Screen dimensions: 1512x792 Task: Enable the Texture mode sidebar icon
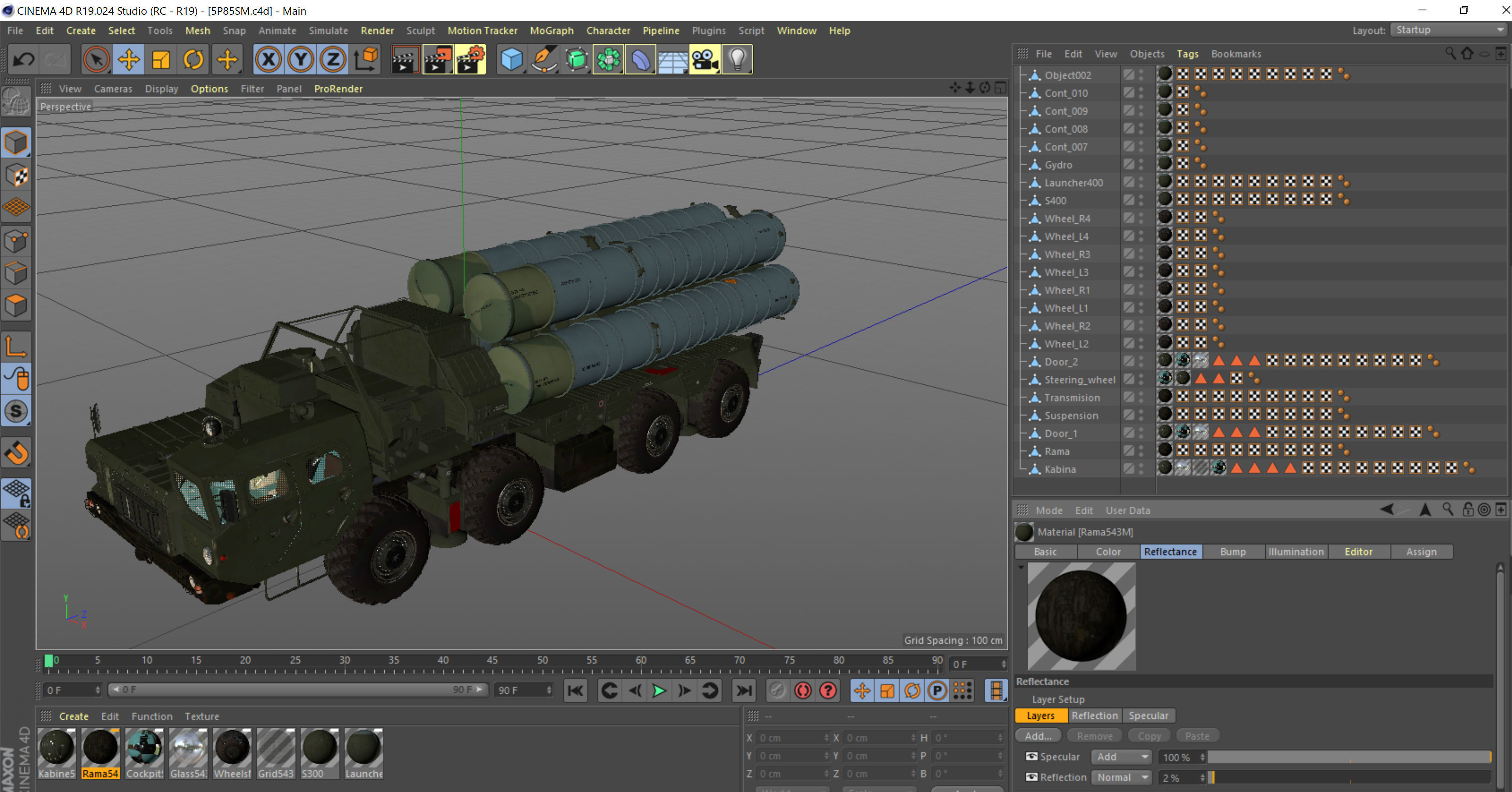click(x=16, y=175)
